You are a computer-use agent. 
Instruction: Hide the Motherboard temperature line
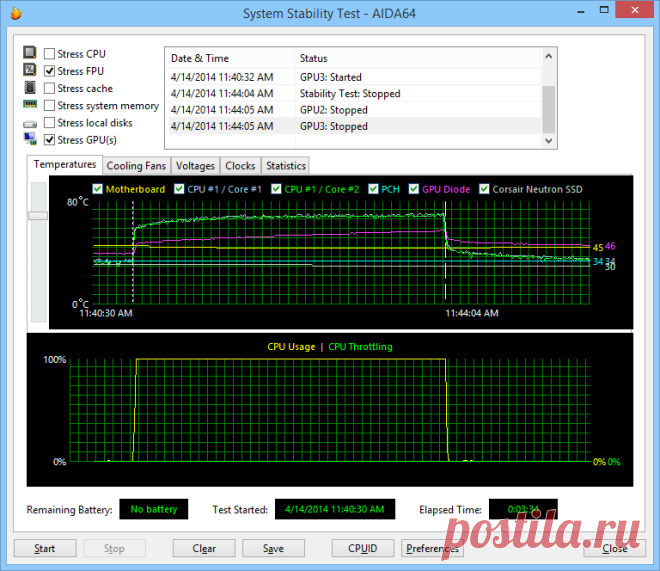[97, 189]
